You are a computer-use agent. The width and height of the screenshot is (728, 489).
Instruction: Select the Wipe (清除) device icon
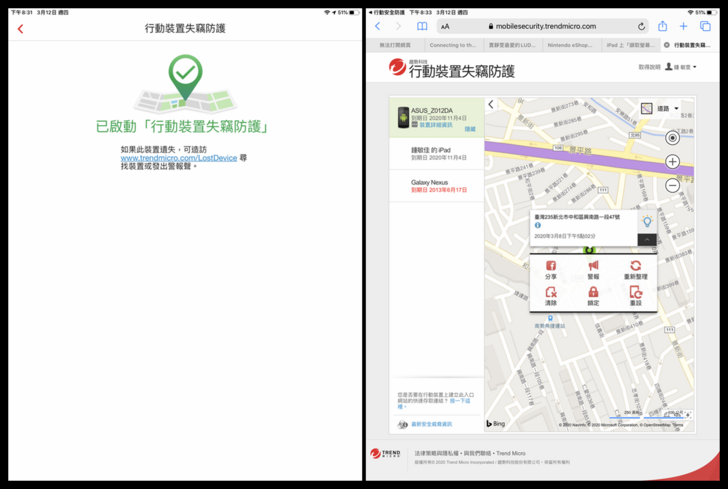coord(551,292)
